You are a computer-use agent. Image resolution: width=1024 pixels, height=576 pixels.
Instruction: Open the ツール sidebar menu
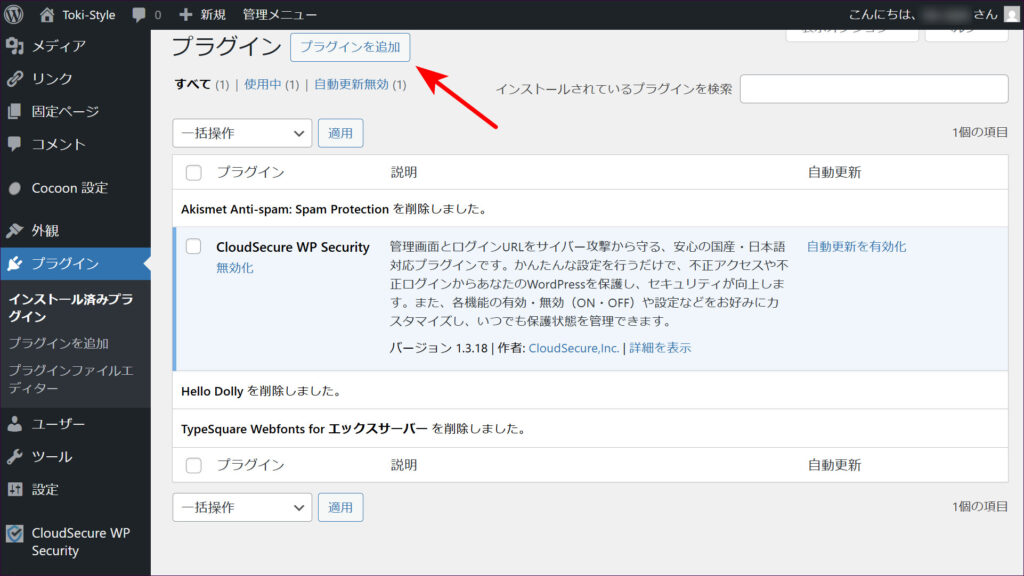[51, 457]
